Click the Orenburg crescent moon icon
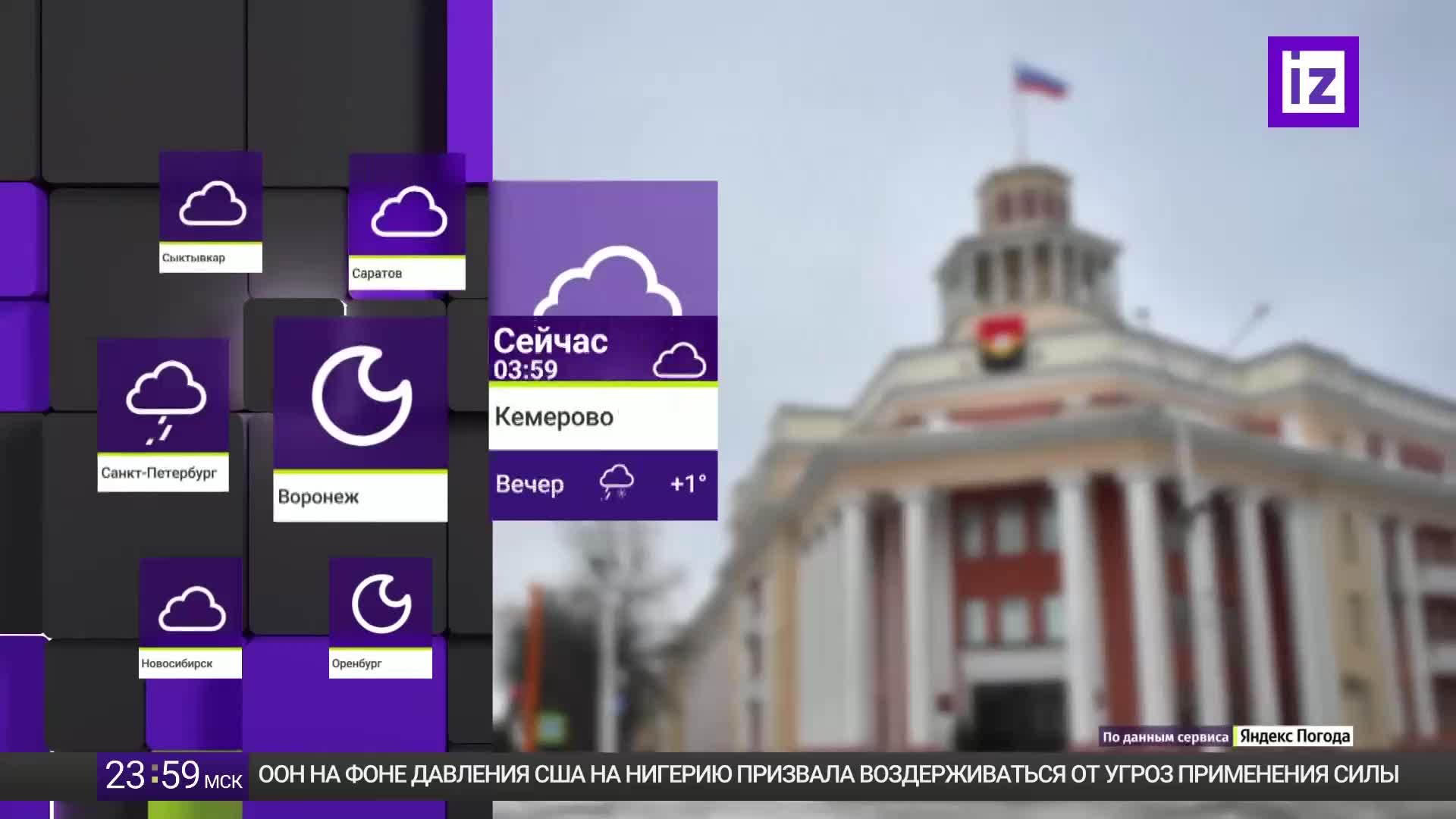The height and width of the screenshot is (819, 1456). [381, 604]
